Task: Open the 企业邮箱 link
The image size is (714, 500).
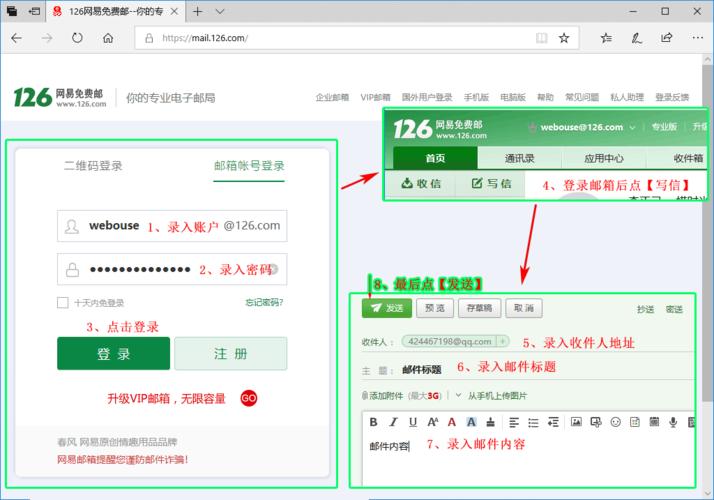Action: point(332,97)
